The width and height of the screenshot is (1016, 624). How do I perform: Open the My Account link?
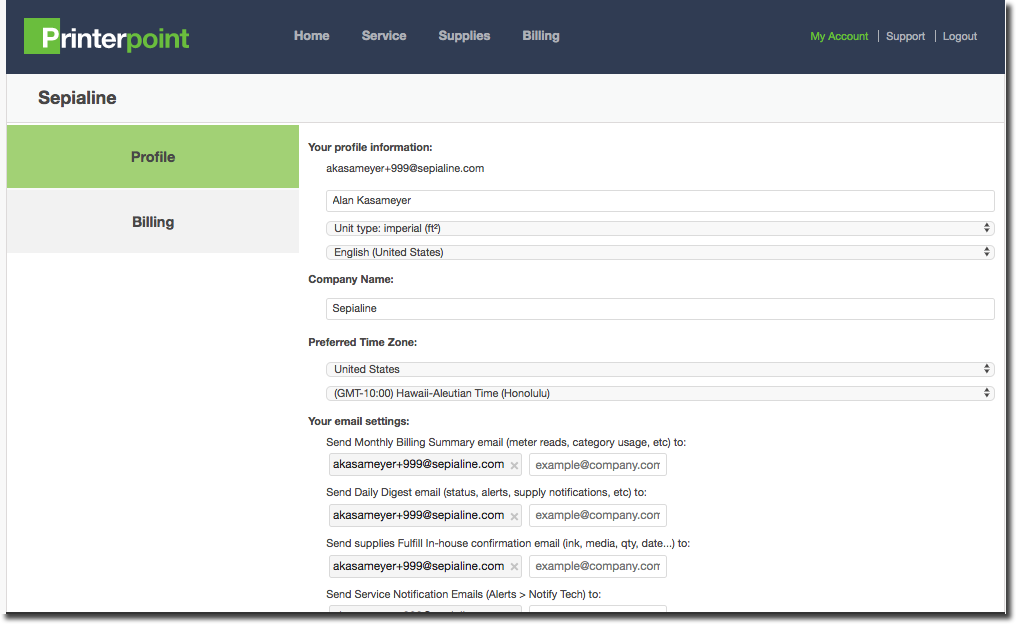(x=839, y=36)
